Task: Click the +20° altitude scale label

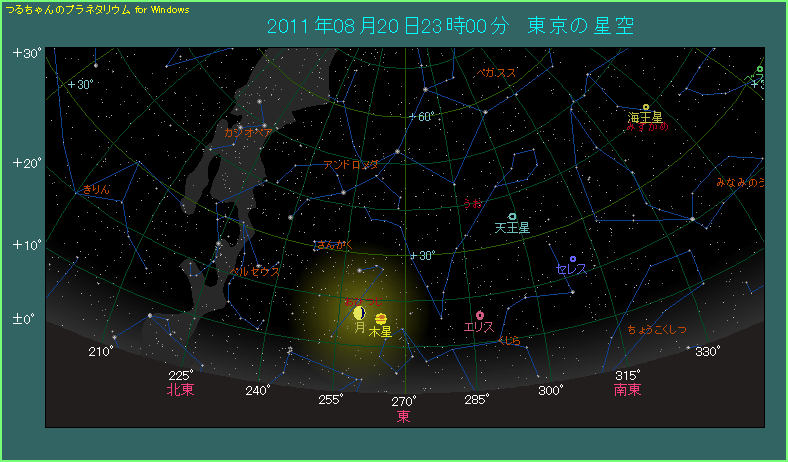Action: pos(26,162)
